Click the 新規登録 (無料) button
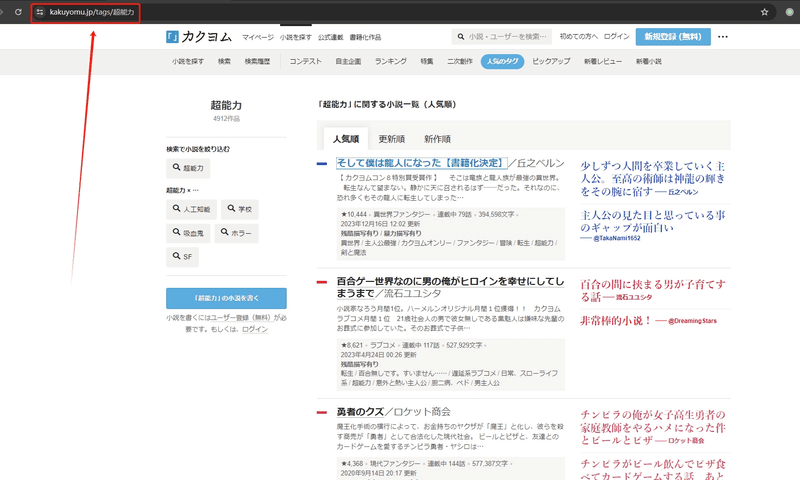This screenshot has height=480, width=800. click(x=673, y=37)
